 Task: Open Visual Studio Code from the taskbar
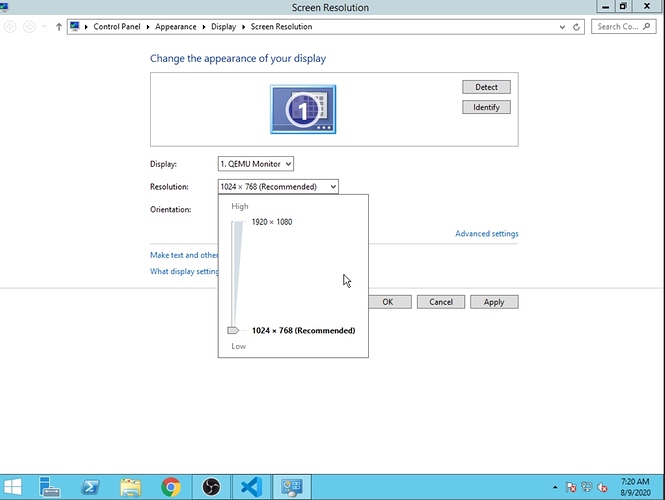point(251,486)
